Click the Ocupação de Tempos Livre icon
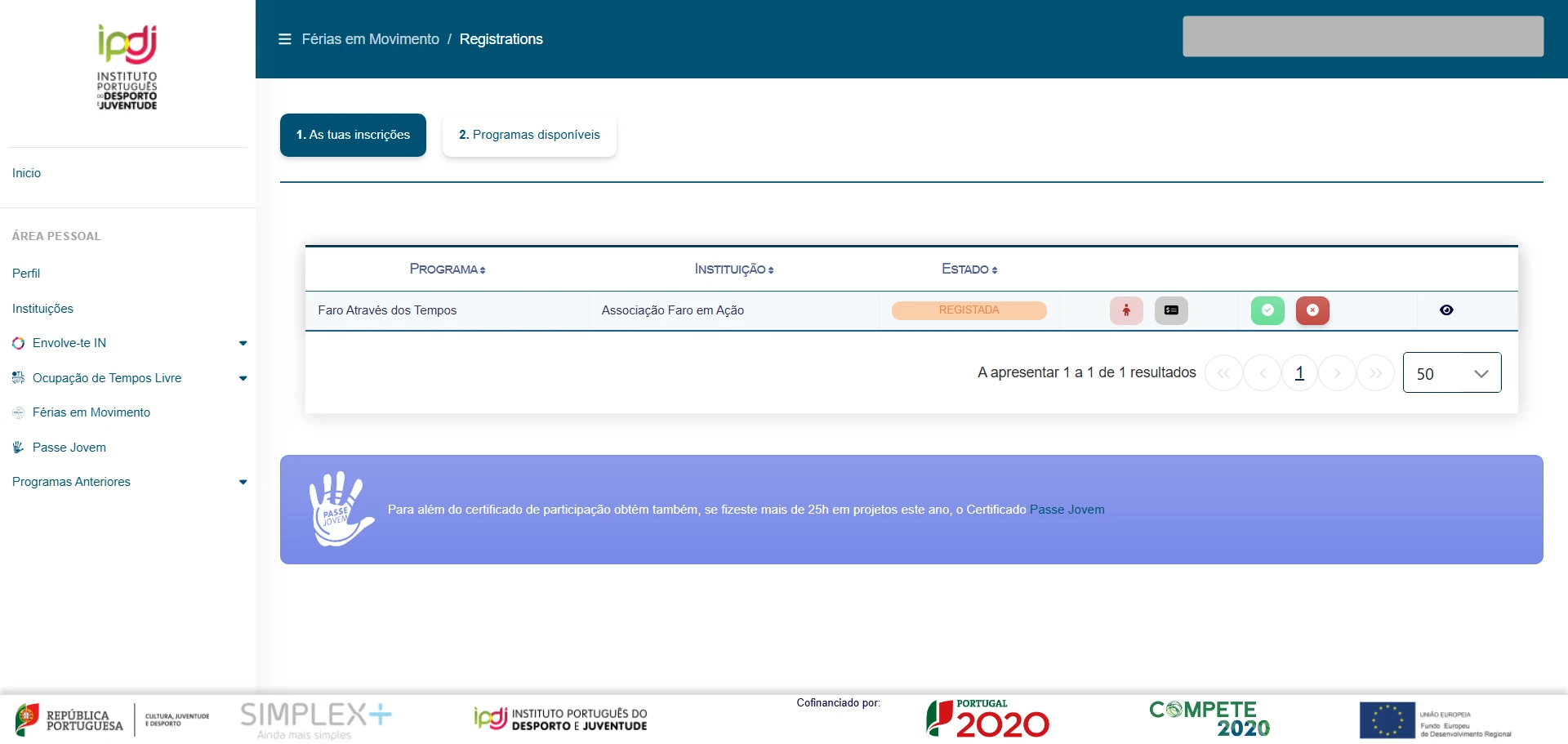The image size is (1568, 744). 19,377
